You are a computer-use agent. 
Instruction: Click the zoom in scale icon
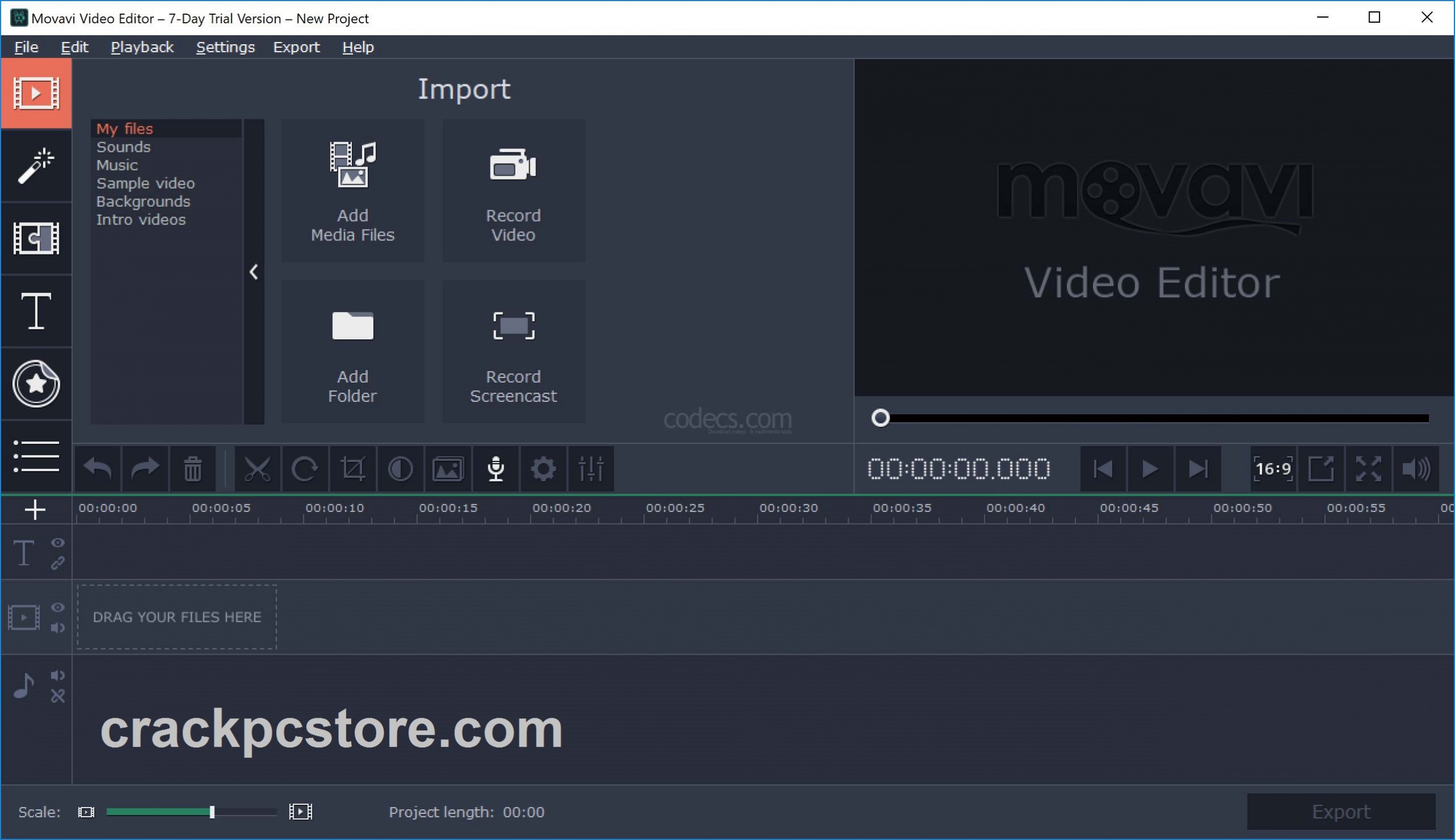301,812
